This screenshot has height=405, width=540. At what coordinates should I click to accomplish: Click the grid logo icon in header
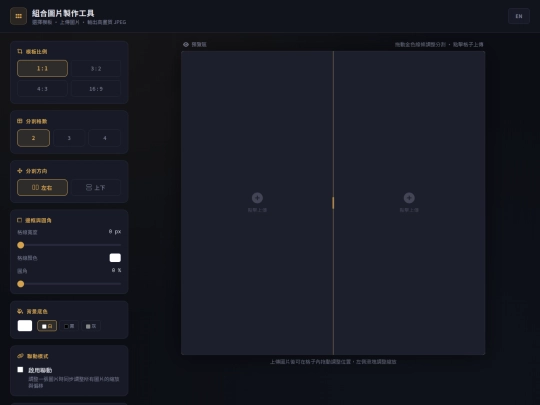coord(19,16)
